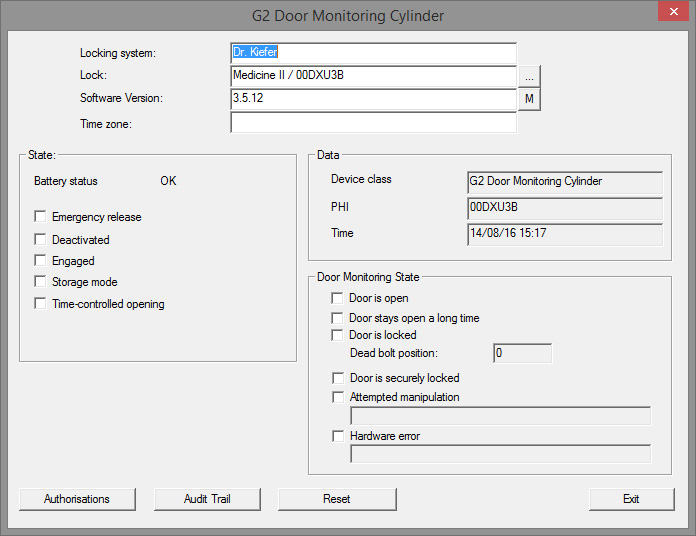Toggle the Deactivated checkbox
This screenshot has height=536, width=696.
pyautogui.click(x=40, y=240)
